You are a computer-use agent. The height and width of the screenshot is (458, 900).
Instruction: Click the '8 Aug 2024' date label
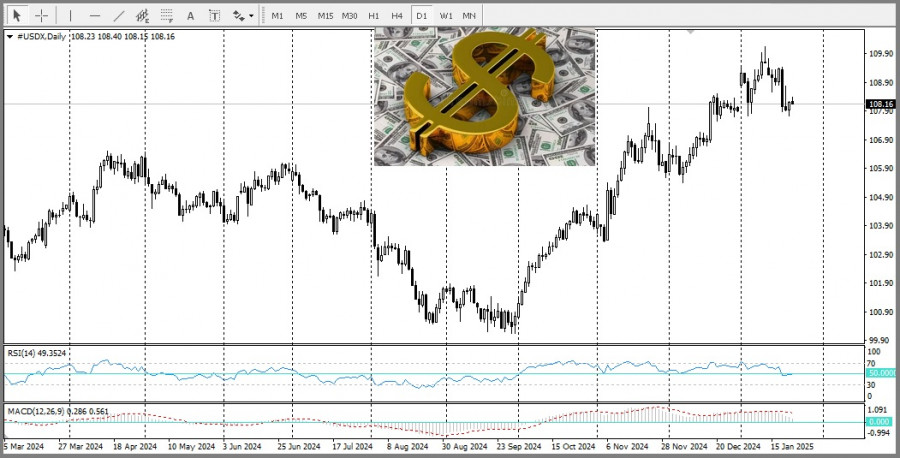pyautogui.click(x=408, y=447)
